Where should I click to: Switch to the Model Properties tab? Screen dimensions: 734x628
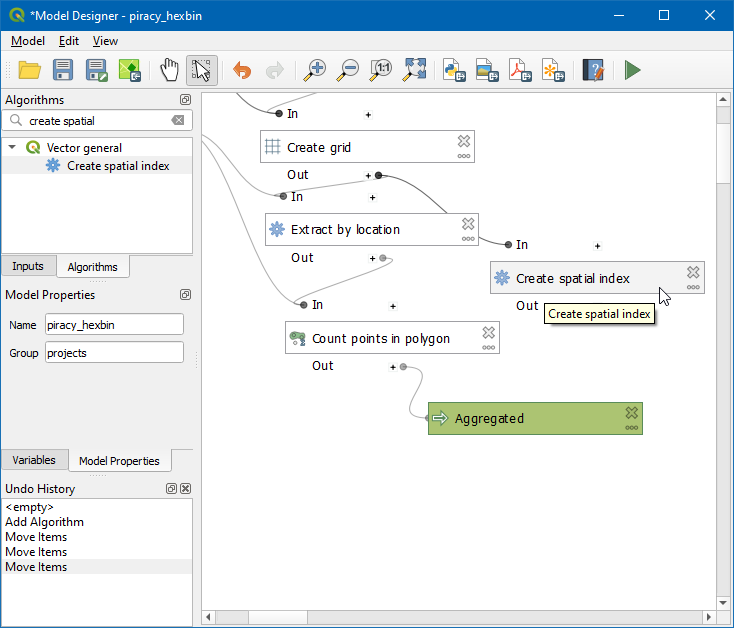119,461
